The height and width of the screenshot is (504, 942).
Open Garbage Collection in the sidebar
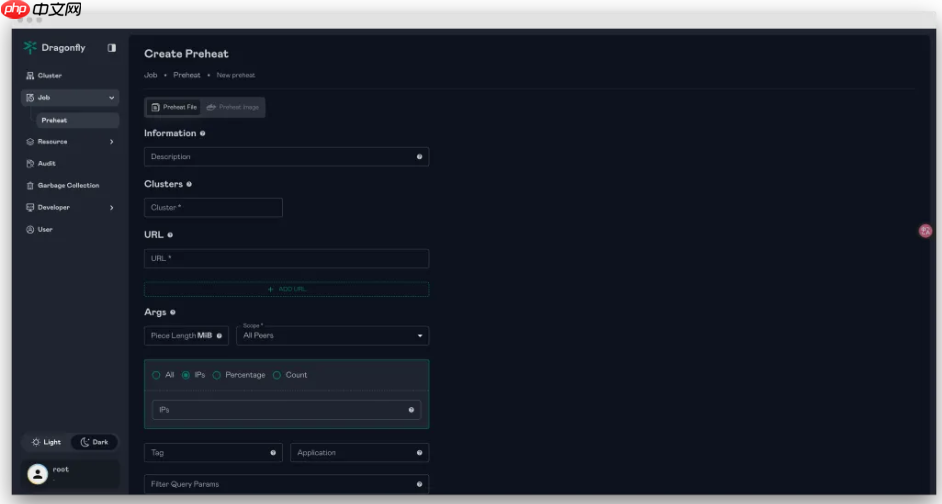[x=70, y=186]
